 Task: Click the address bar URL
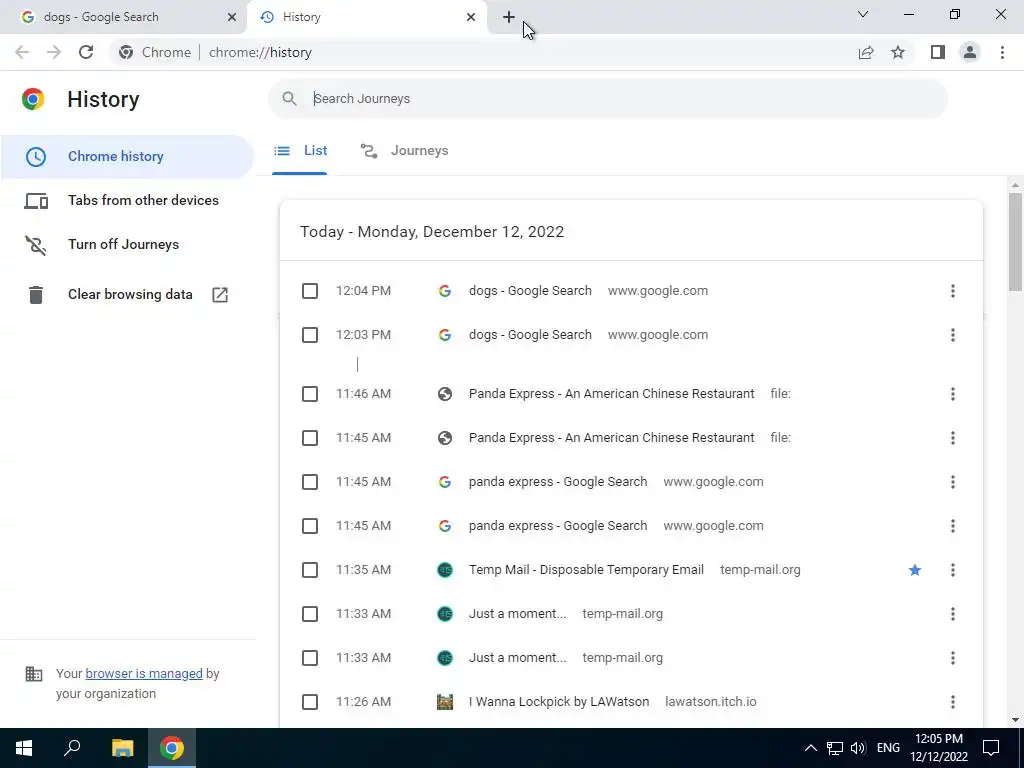point(260,52)
